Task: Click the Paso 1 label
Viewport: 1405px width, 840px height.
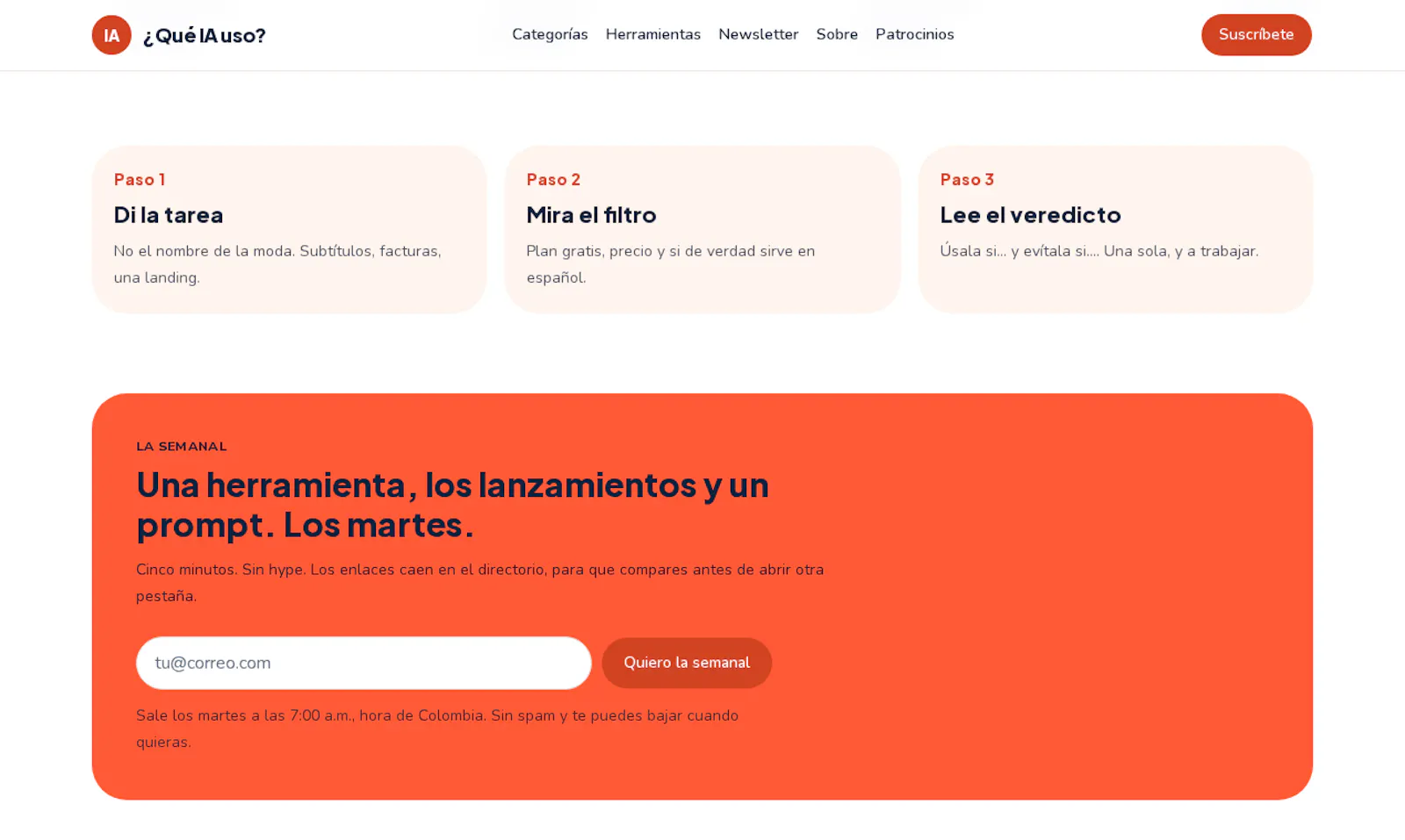Action: pyautogui.click(x=140, y=179)
